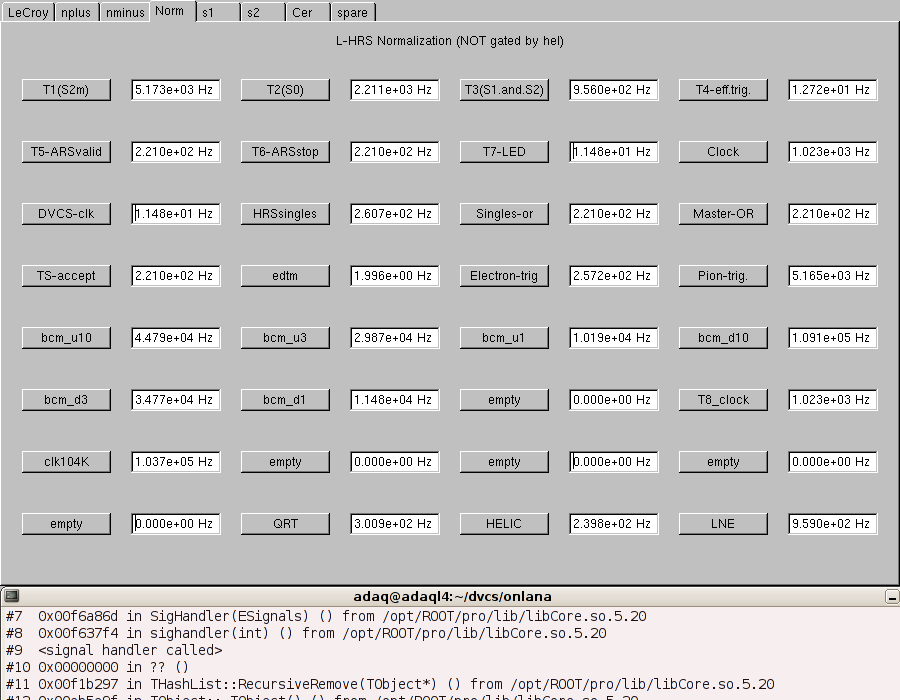Click the bcm_u3 field 2.987e+04 Hz
900x700 pixels.
[395, 338]
